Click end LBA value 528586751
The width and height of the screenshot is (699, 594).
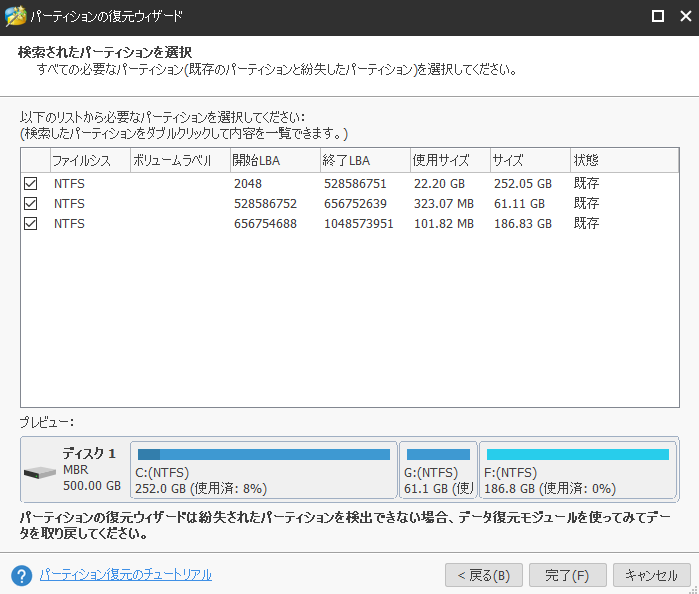[355, 184]
